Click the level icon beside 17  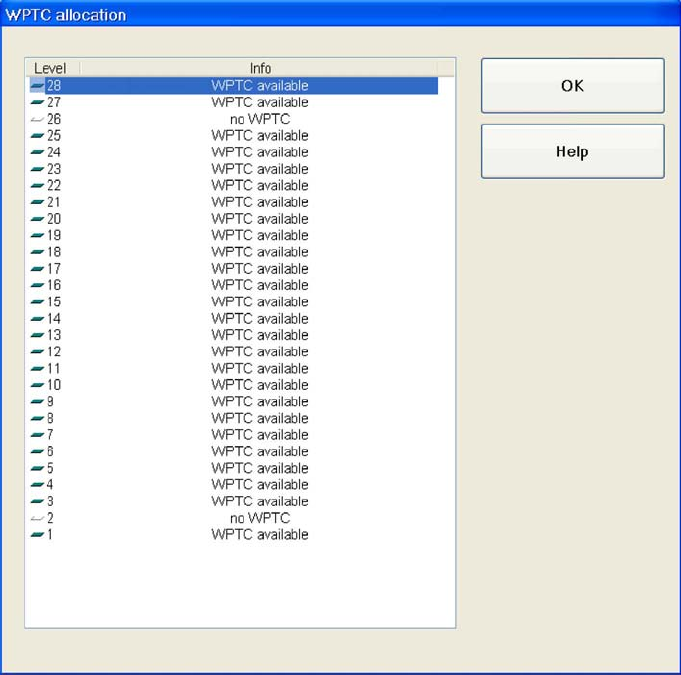pos(37,268)
